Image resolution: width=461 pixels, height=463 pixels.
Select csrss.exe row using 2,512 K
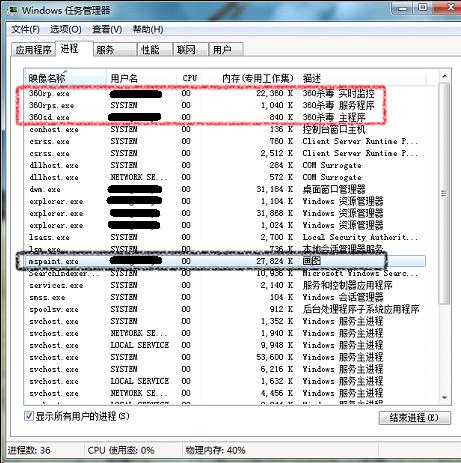(x=225, y=153)
